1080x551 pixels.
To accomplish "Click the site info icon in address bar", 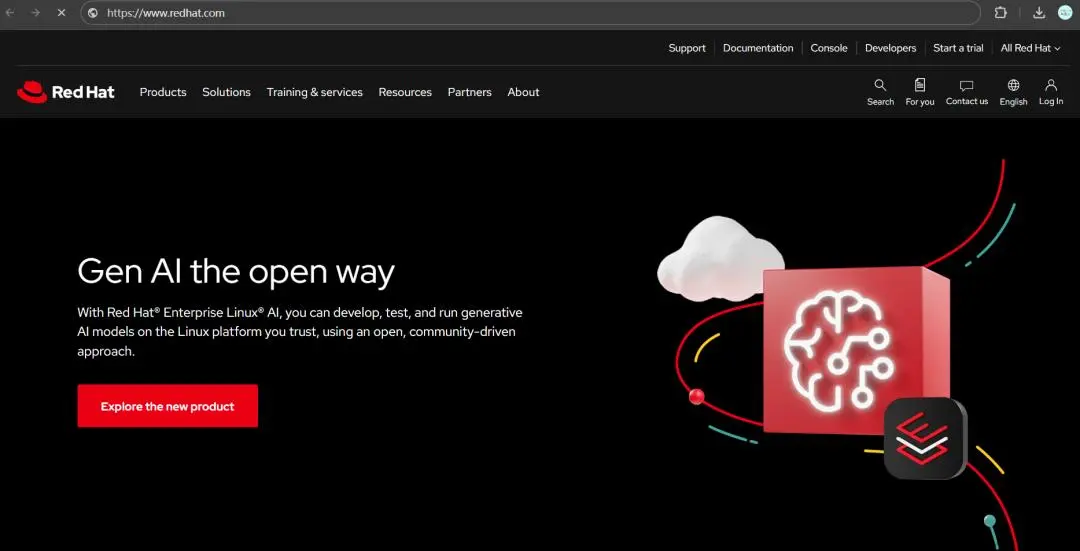I will (x=93, y=12).
